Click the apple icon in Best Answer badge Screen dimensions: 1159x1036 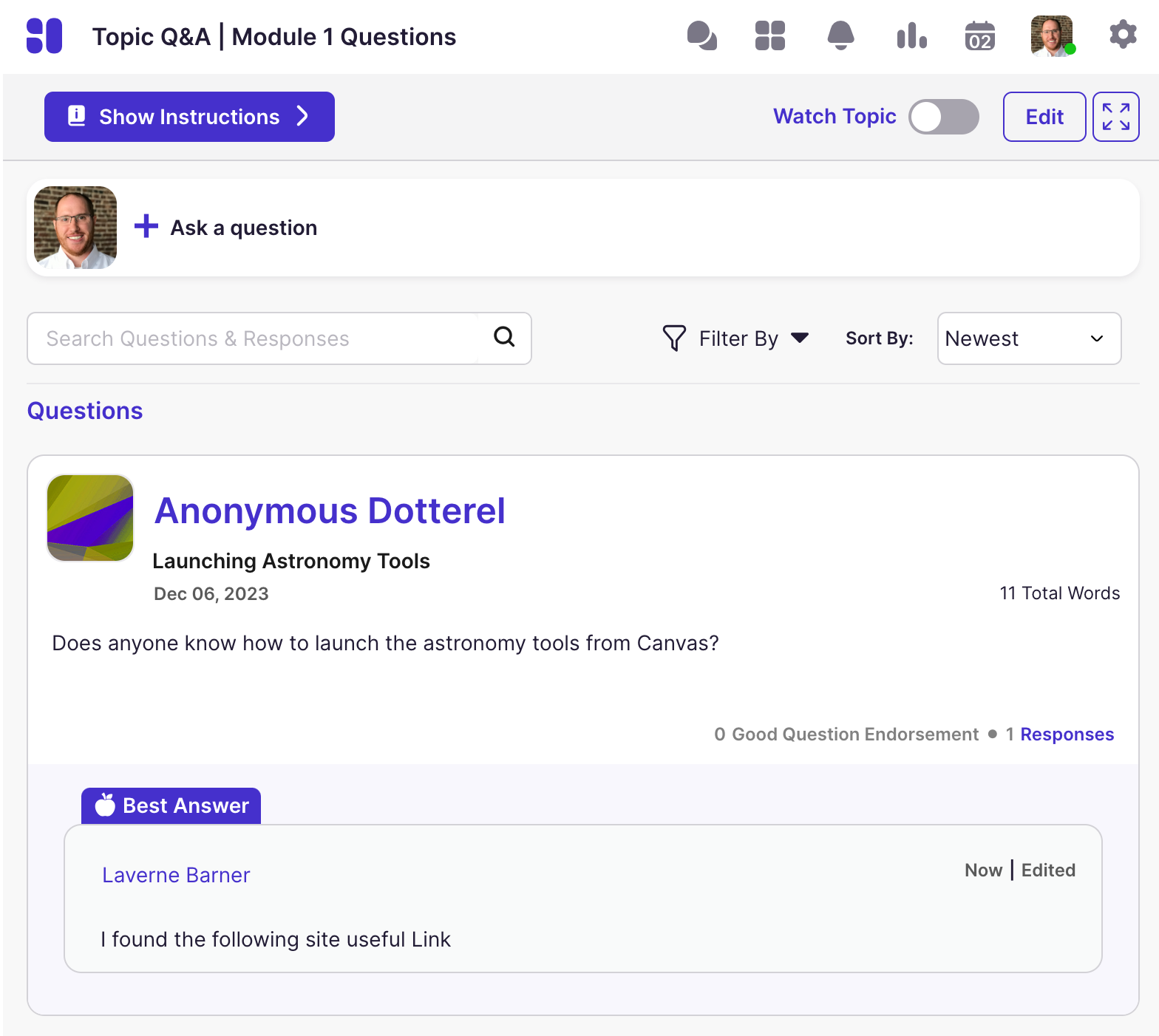pyautogui.click(x=106, y=805)
